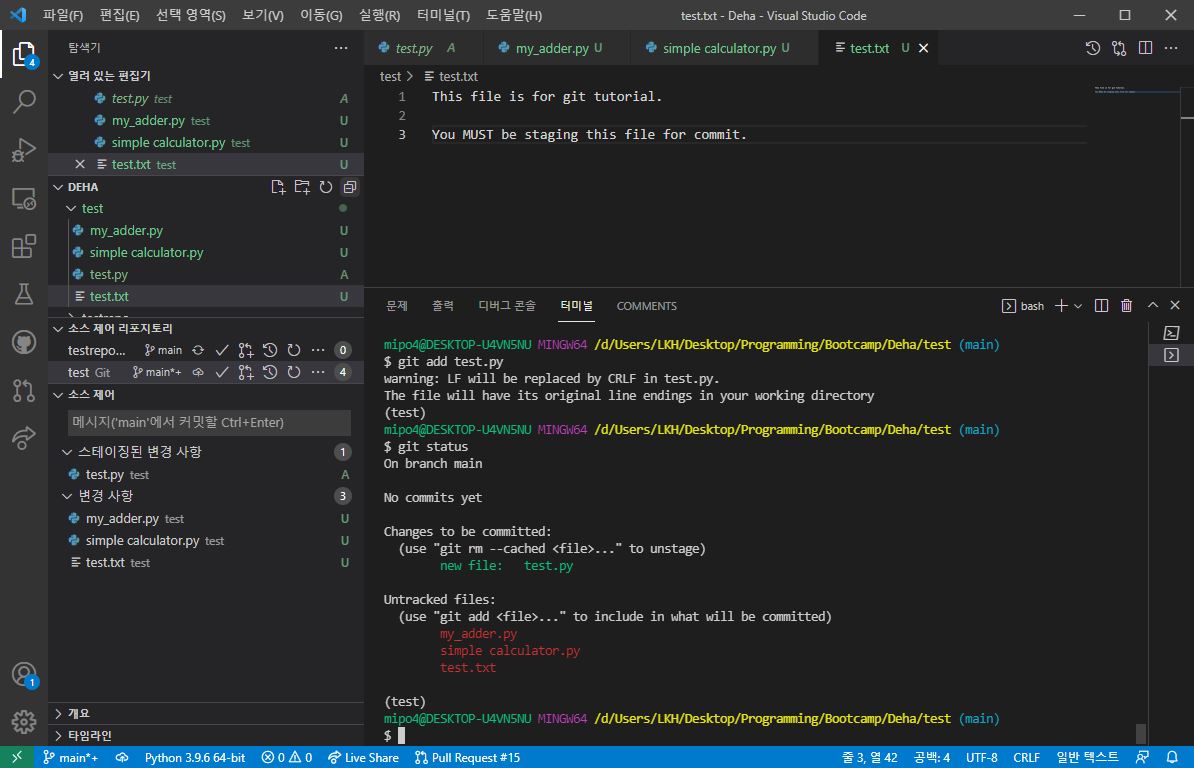1194x768 pixels.
Task: Switch to the debug console panel tab
Action: click(506, 306)
